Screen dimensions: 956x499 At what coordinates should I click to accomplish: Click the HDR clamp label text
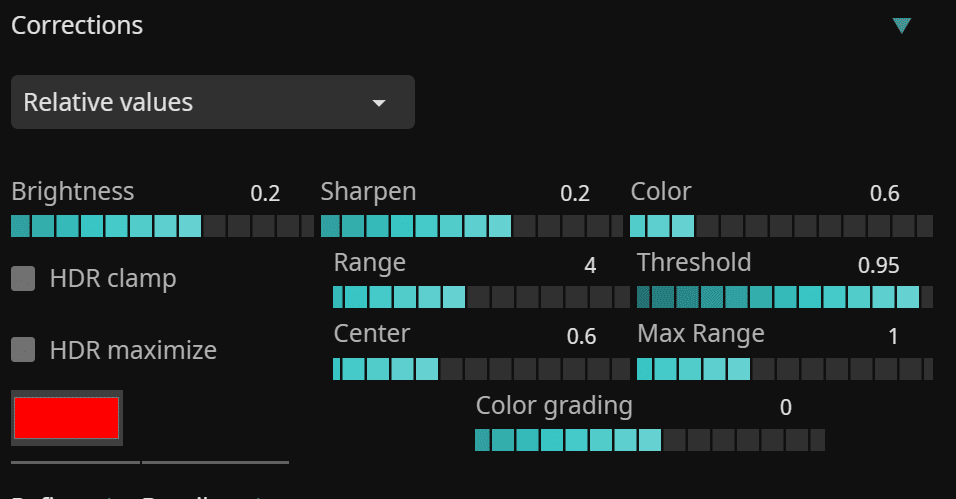coord(113,279)
